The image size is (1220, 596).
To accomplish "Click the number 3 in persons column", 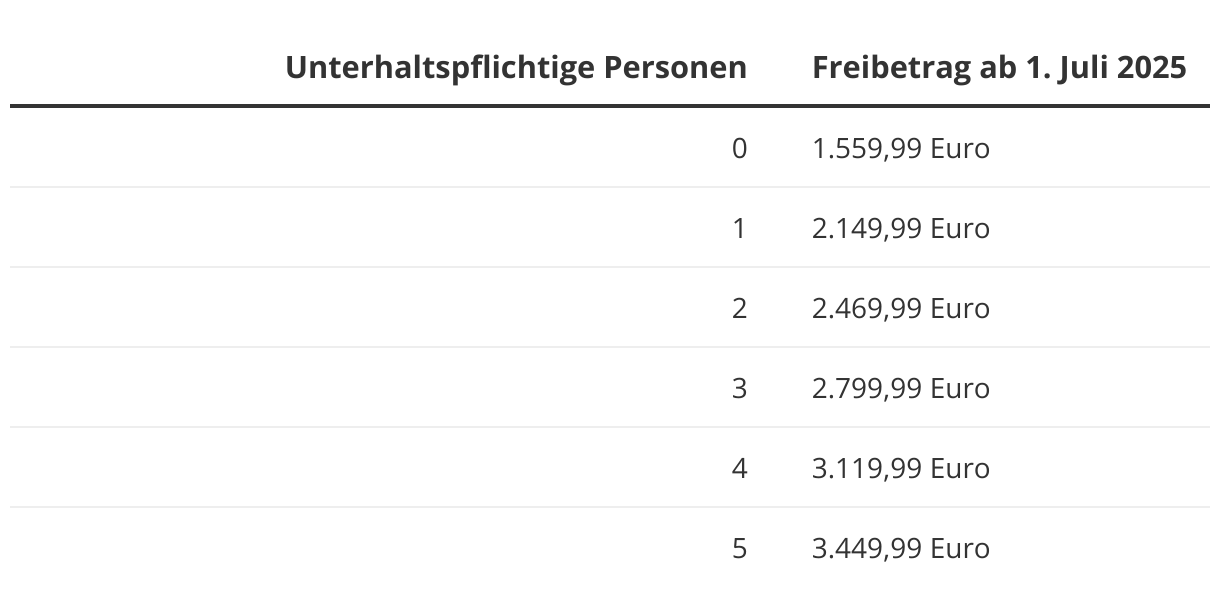I will click(x=739, y=389).
